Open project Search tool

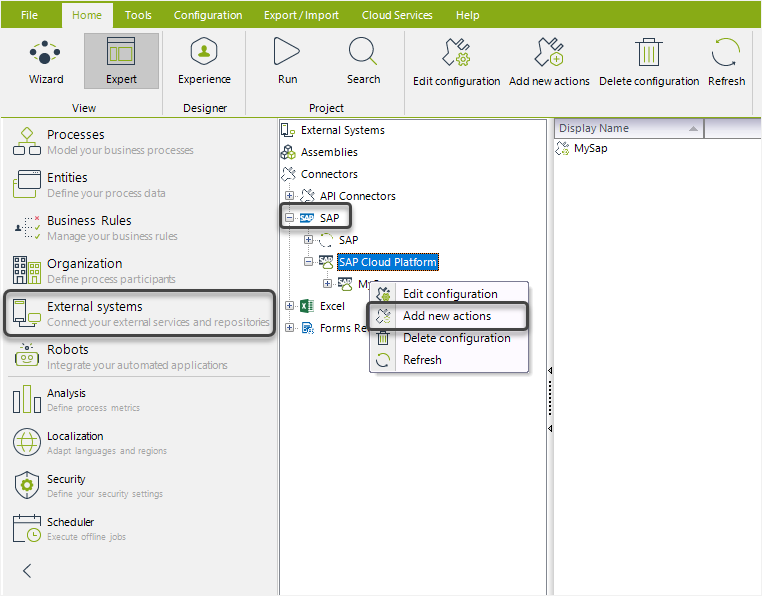click(x=363, y=61)
